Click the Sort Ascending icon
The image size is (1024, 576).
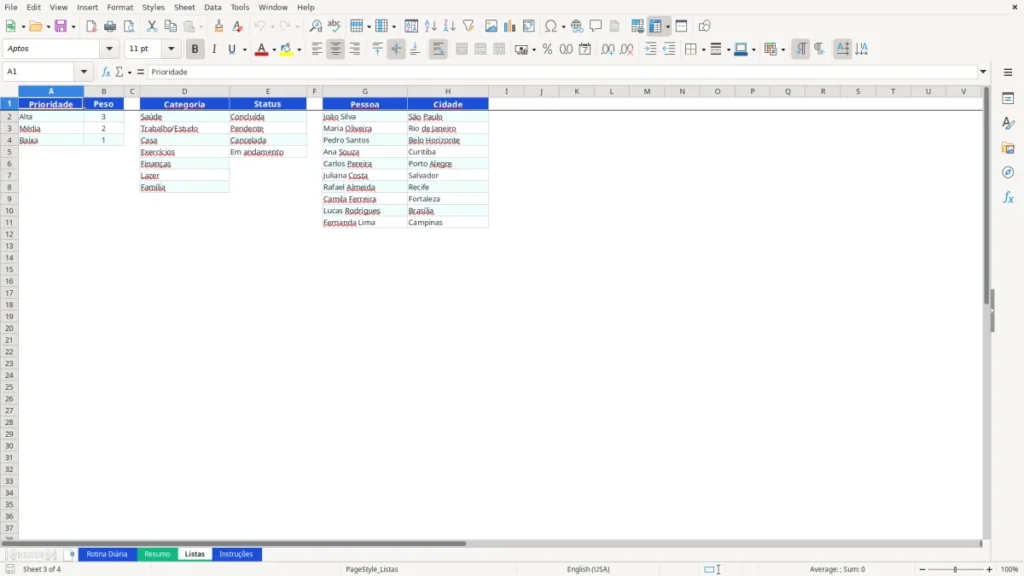pos(430,26)
